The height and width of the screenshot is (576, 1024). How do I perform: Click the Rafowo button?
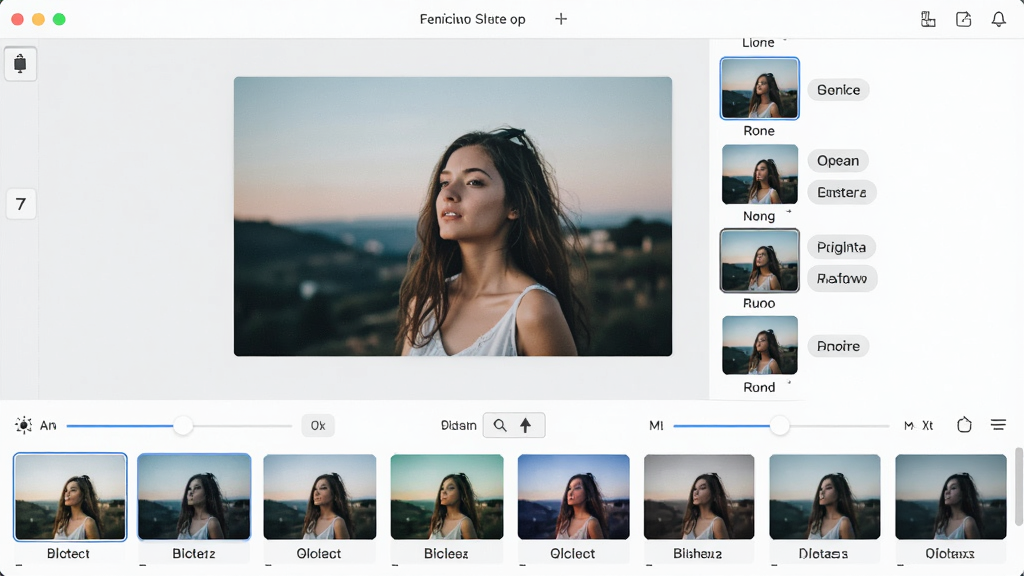point(842,279)
